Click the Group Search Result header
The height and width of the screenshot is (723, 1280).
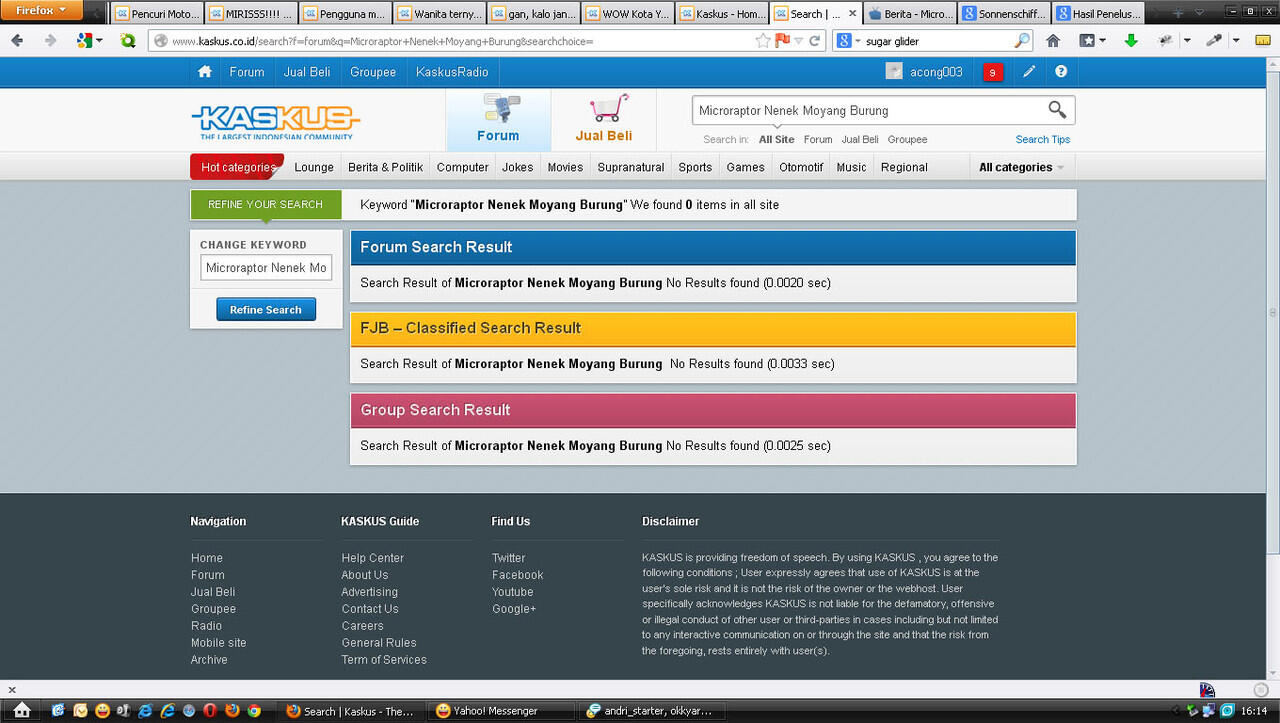coord(713,410)
